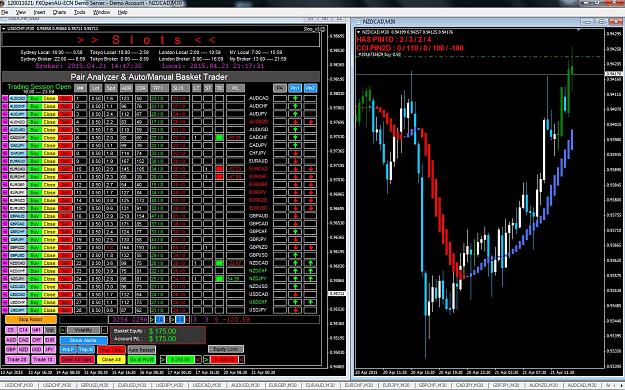
Task: Click the C5 basket button
Action: pyautogui.click(x=11, y=330)
